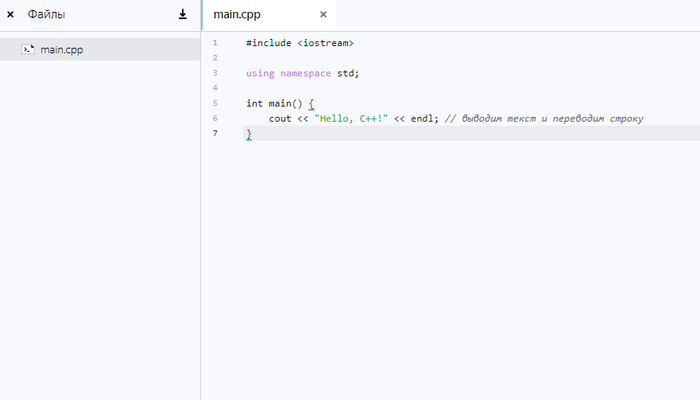Open main.cpp in the file tree

62,49
